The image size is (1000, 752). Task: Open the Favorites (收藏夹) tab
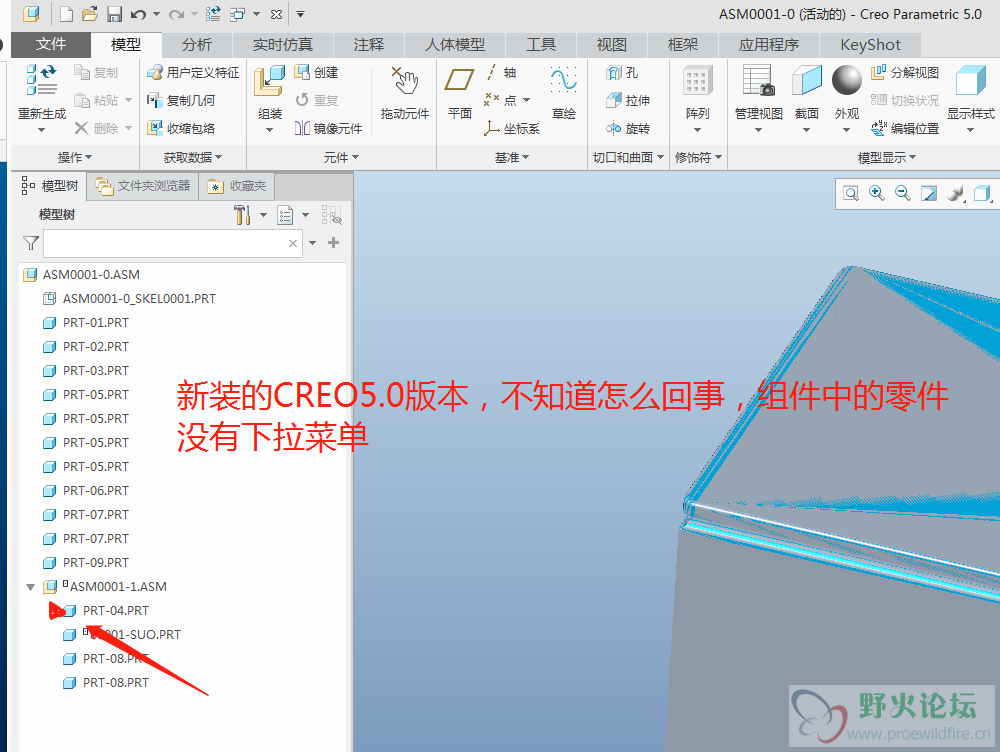pyautogui.click(x=237, y=186)
